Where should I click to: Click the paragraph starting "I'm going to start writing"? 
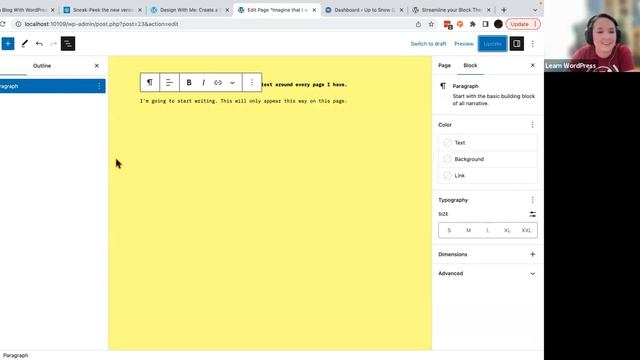pos(243,101)
